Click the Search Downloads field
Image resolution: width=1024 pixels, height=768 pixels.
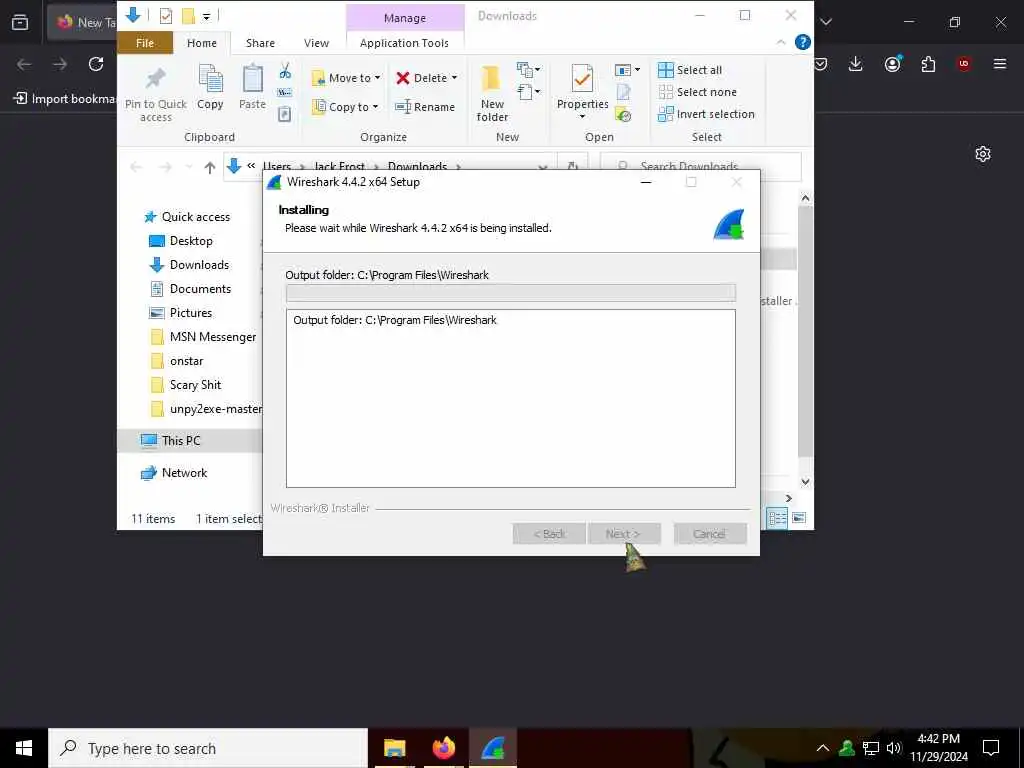click(x=701, y=167)
